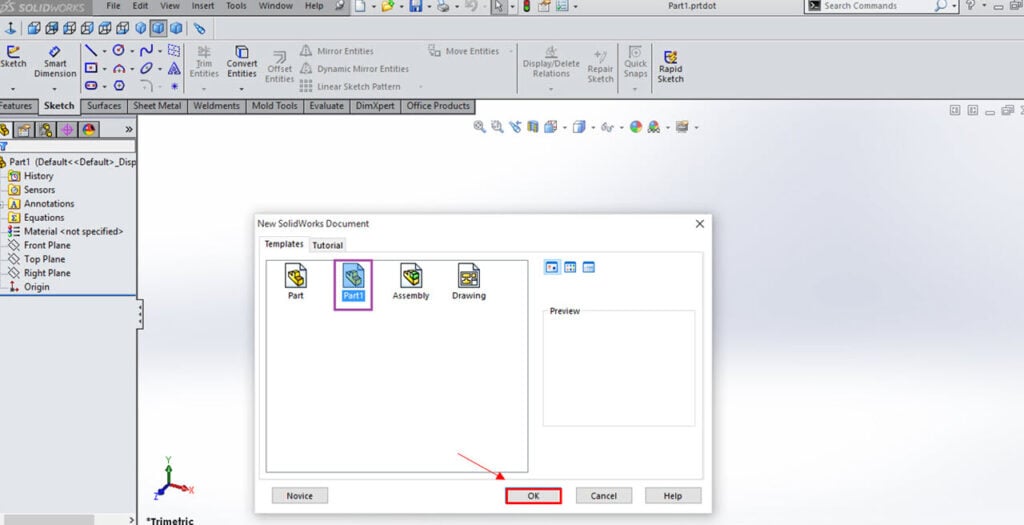Launch the Rapid Sketch tool
Viewport: 1024px width, 525px height.
pyautogui.click(x=670, y=67)
